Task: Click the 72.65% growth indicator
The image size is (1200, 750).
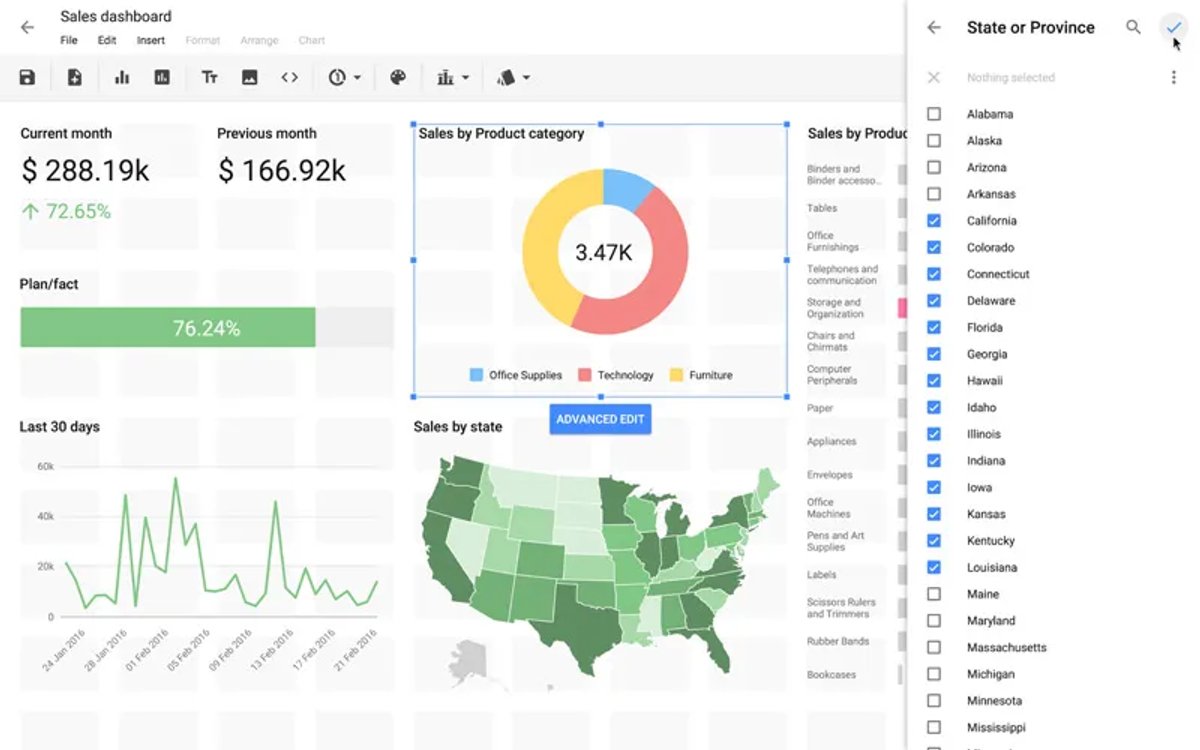Action: [66, 211]
